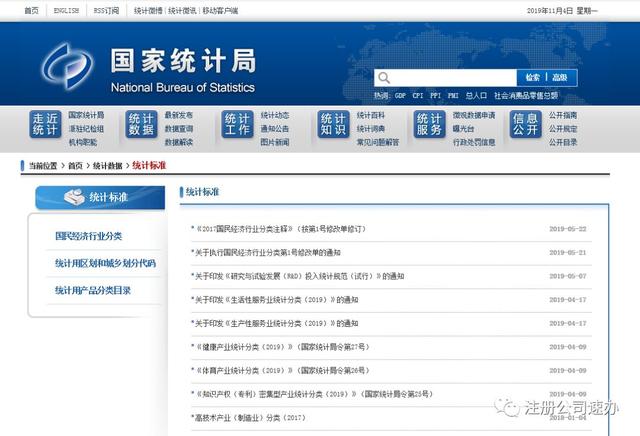The height and width of the screenshot is (436, 640).
Task: Open sidebar item 统计用区划和城乡划分代码
Action: click(x=105, y=263)
